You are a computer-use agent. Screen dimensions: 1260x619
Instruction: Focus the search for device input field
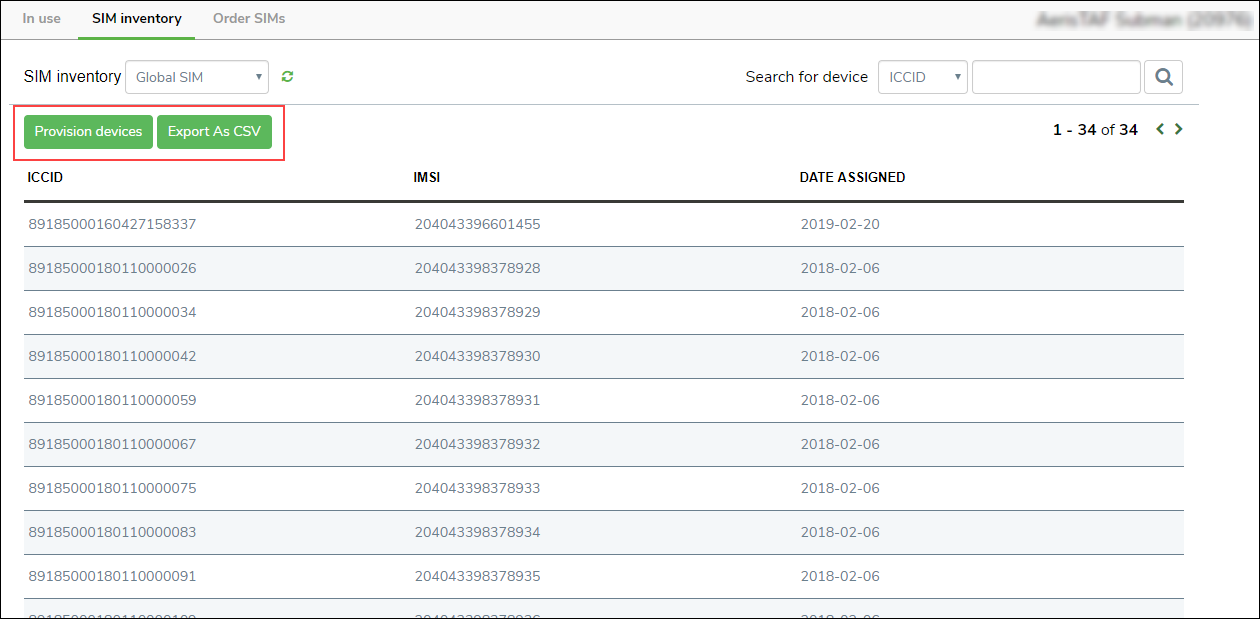pyautogui.click(x=1056, y=77)
